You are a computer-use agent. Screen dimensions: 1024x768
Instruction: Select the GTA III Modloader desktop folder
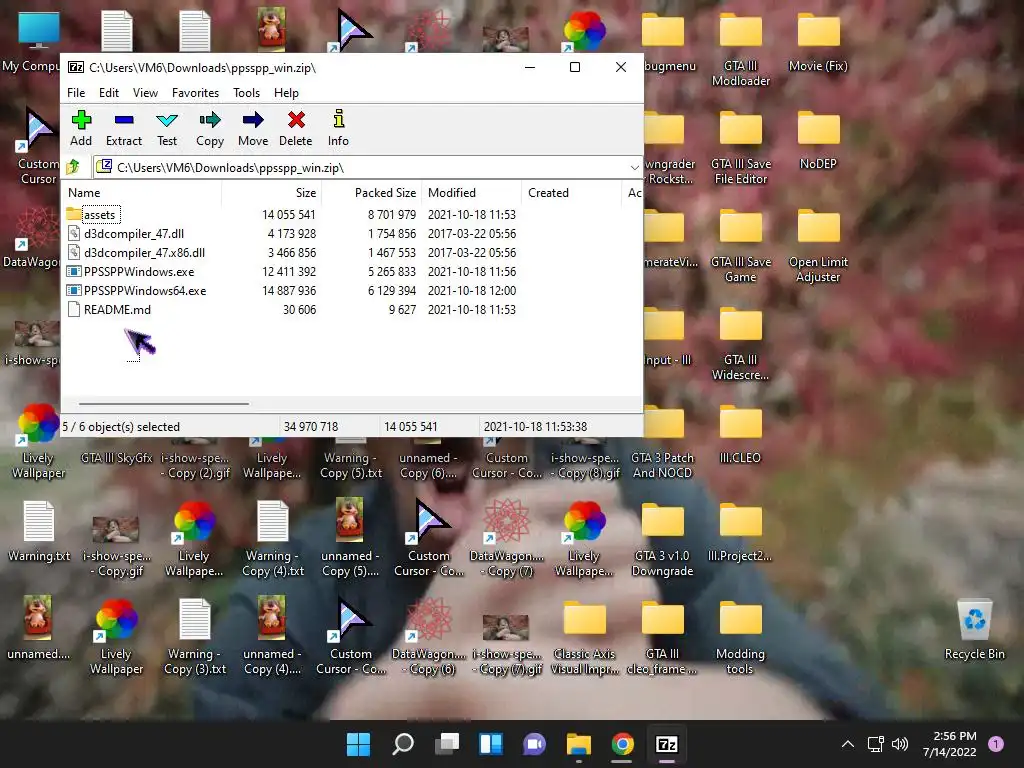[x=741, y=50]
